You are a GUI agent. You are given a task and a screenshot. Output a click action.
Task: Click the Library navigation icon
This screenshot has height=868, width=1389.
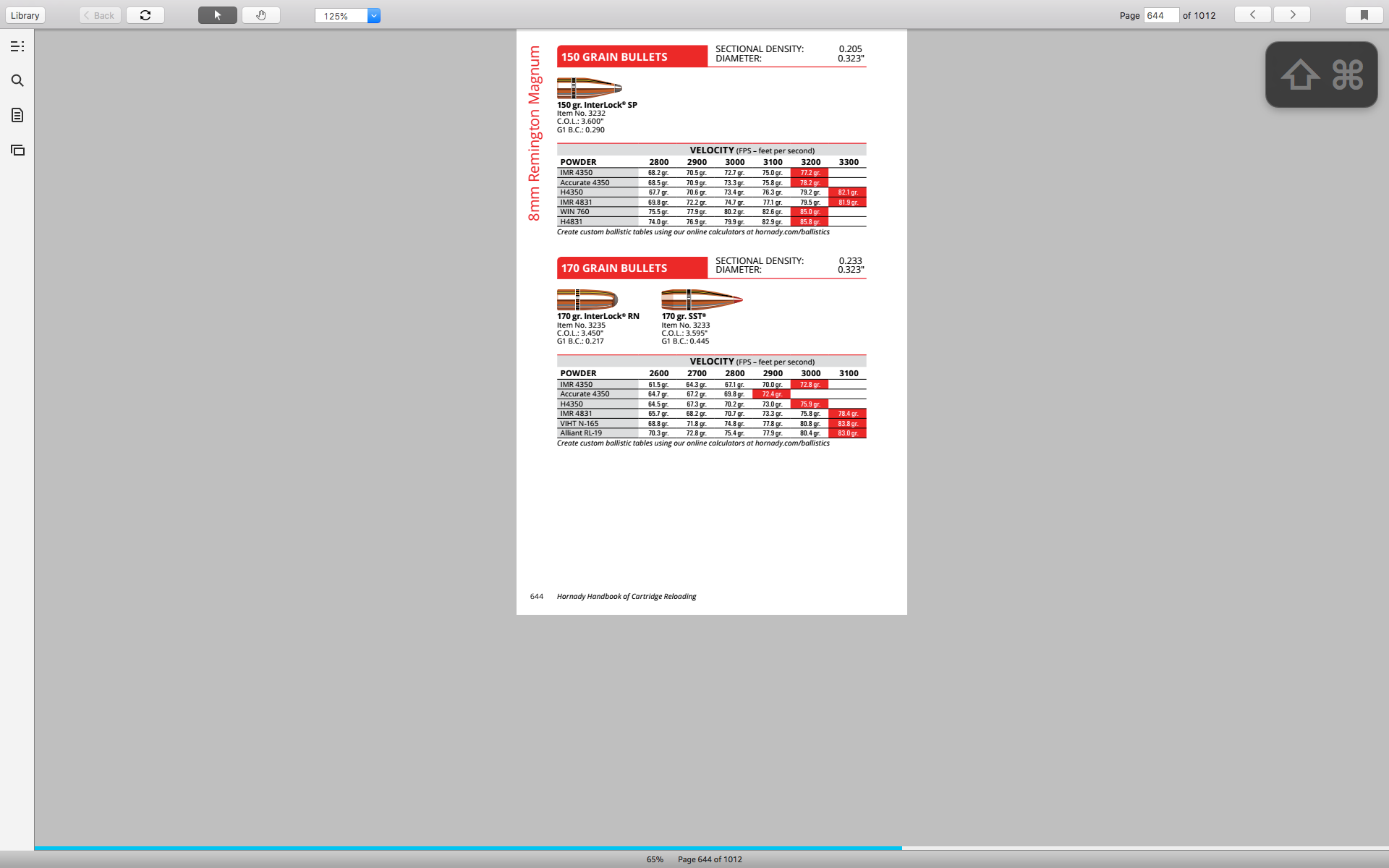click(25, 15)
